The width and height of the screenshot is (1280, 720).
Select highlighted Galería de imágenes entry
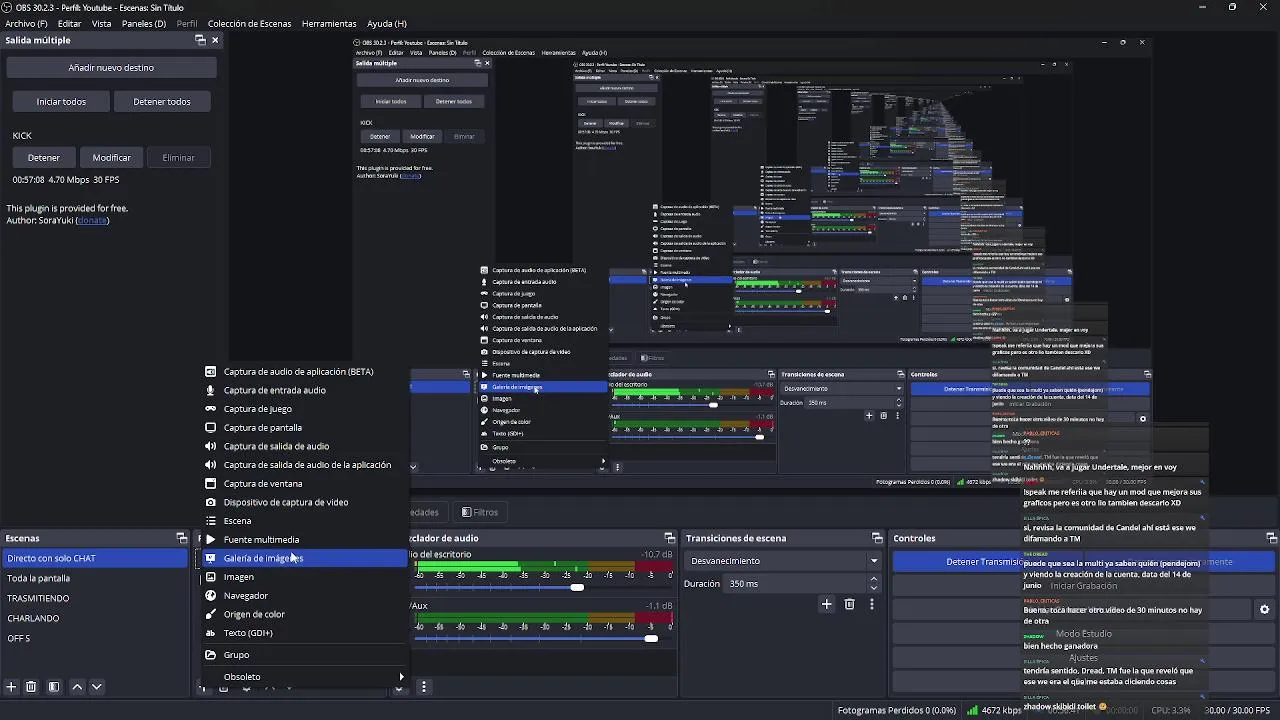pyautogui.click(x=304, y=558)
